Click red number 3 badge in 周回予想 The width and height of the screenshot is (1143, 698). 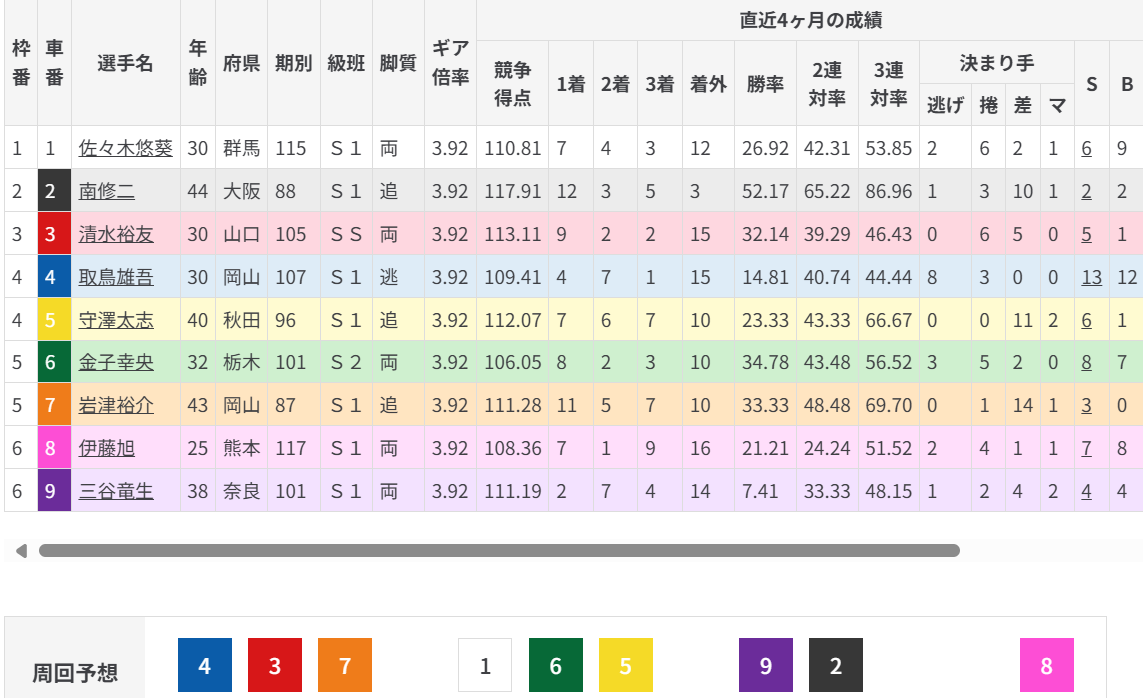pyautogui.click(x=275, y=665)
